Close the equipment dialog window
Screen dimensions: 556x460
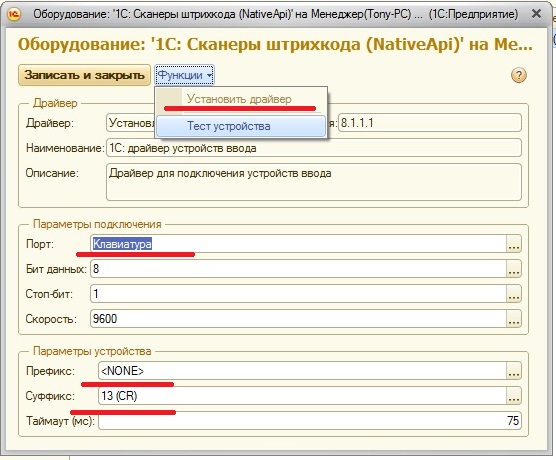(x=536, y=14)
